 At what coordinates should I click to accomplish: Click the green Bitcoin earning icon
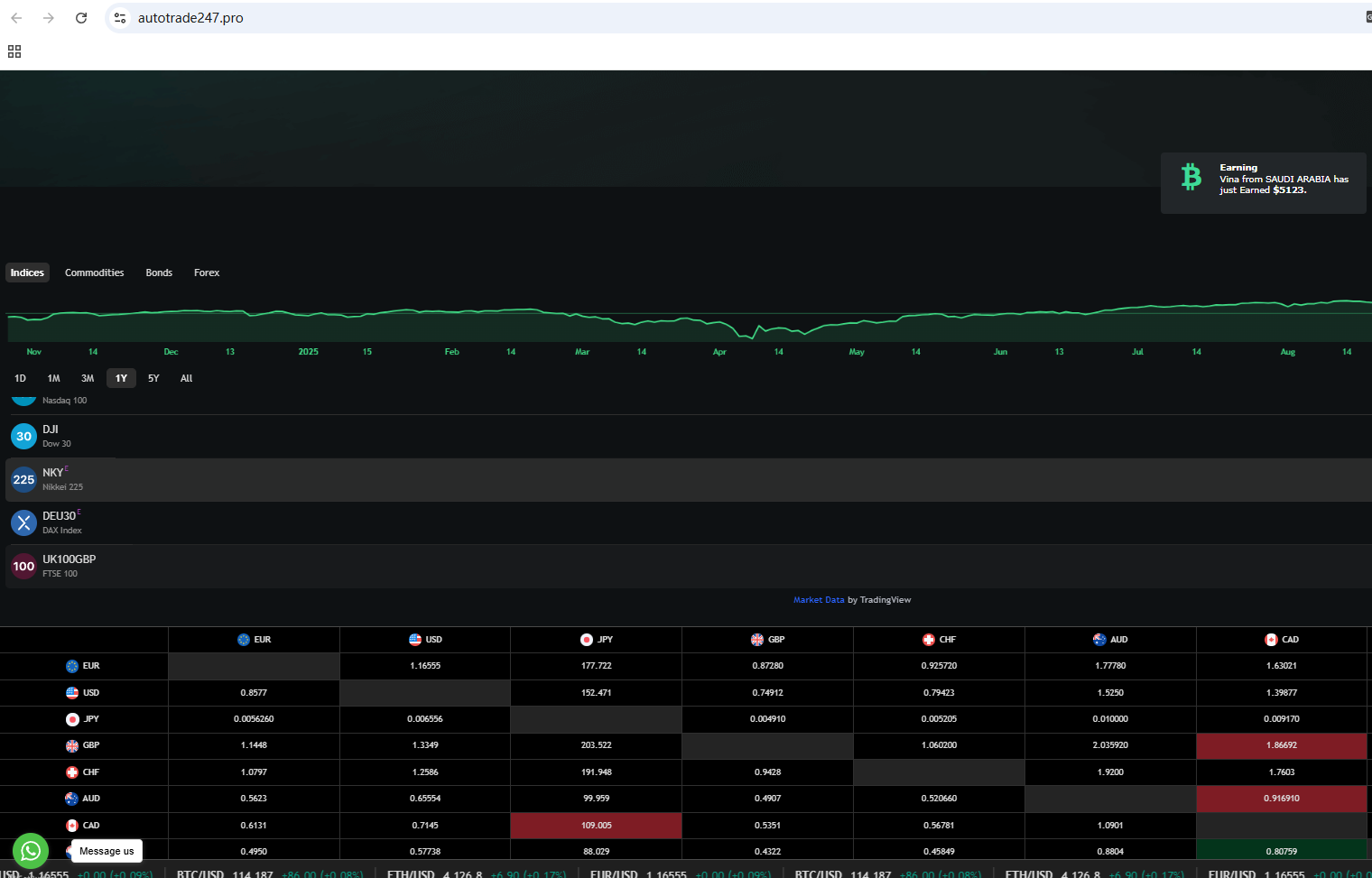(1191, 177)
